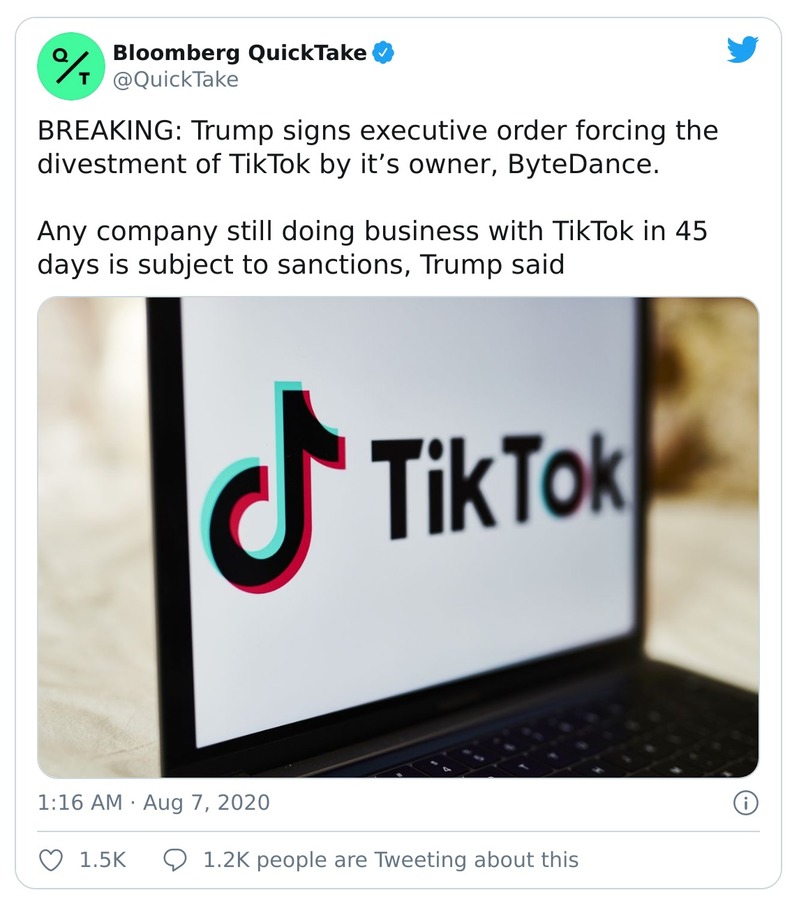Click the reply speech bubble icon
Image resolution: width=799 pixels, height=911 pixels.
point(174,860)
